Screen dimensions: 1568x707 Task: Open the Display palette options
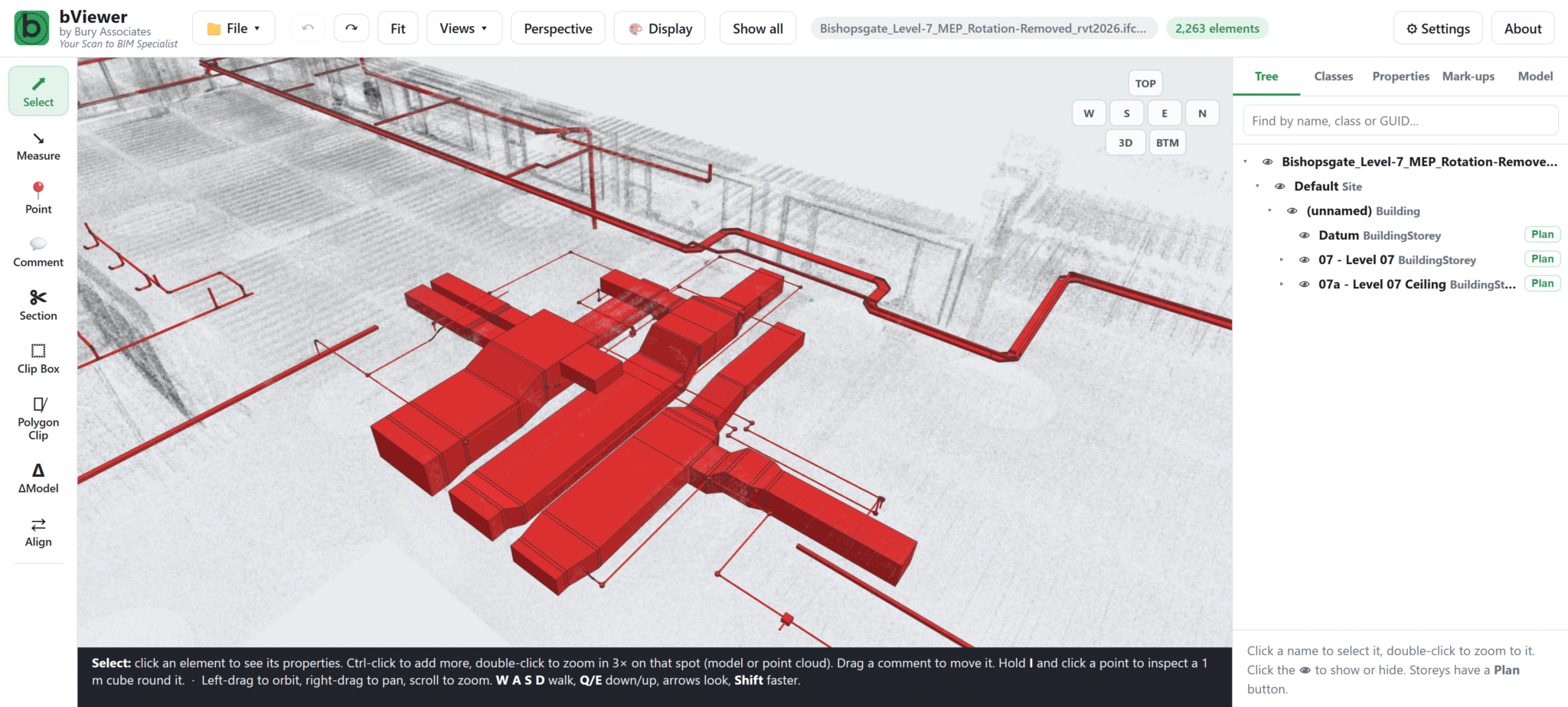[660, 28]
